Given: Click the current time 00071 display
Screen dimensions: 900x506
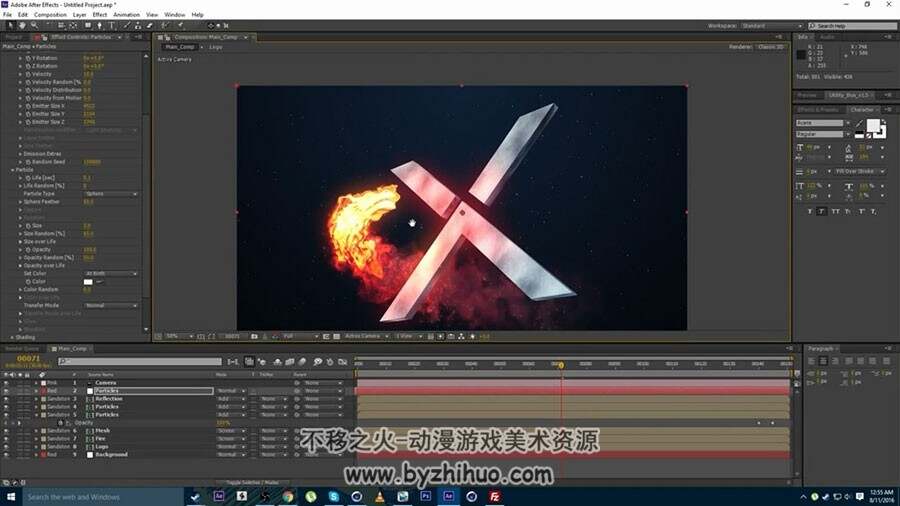Looking at the screenshot, I should 29,359.
